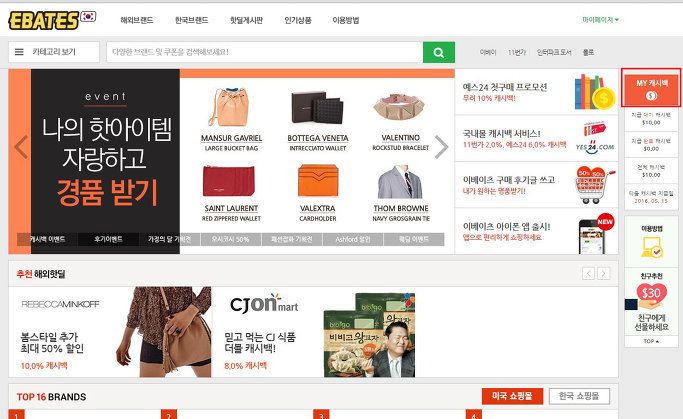Click the Saint Laurent red wallet image
The image size is (683, 419).
pyautogui.click(x=229, y=181)
